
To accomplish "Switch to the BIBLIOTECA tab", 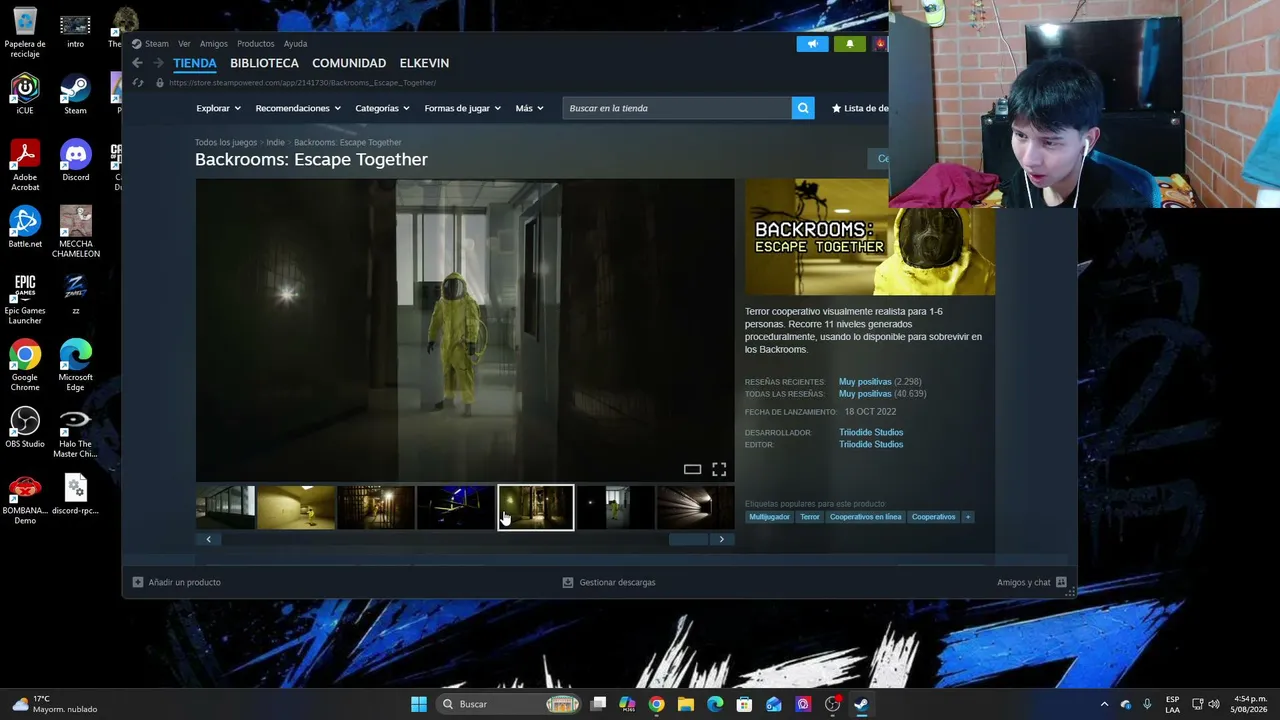I will click(x=264, y=63).
